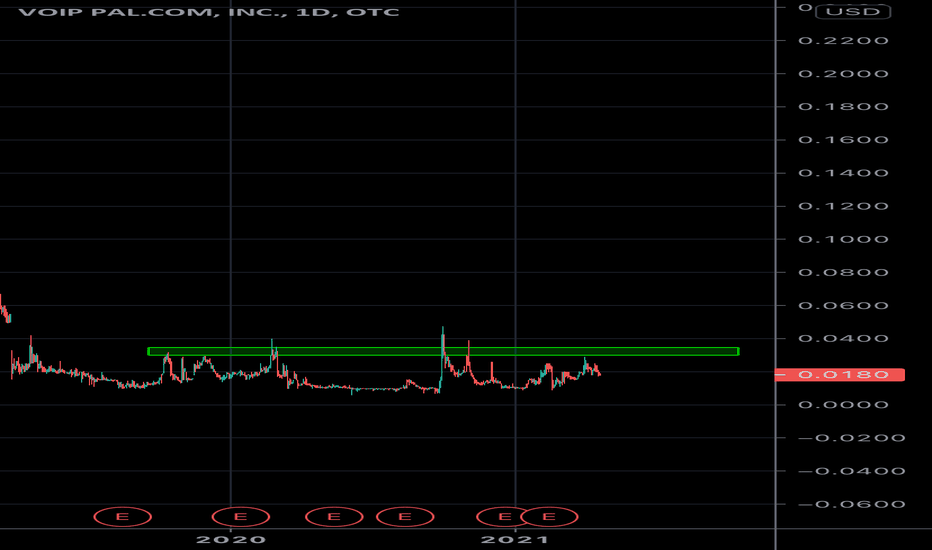Click the earliest (leftmost) earnings E marker
Image resolution: width=932 pixels, height=550 pixels.
coord(122,517)
